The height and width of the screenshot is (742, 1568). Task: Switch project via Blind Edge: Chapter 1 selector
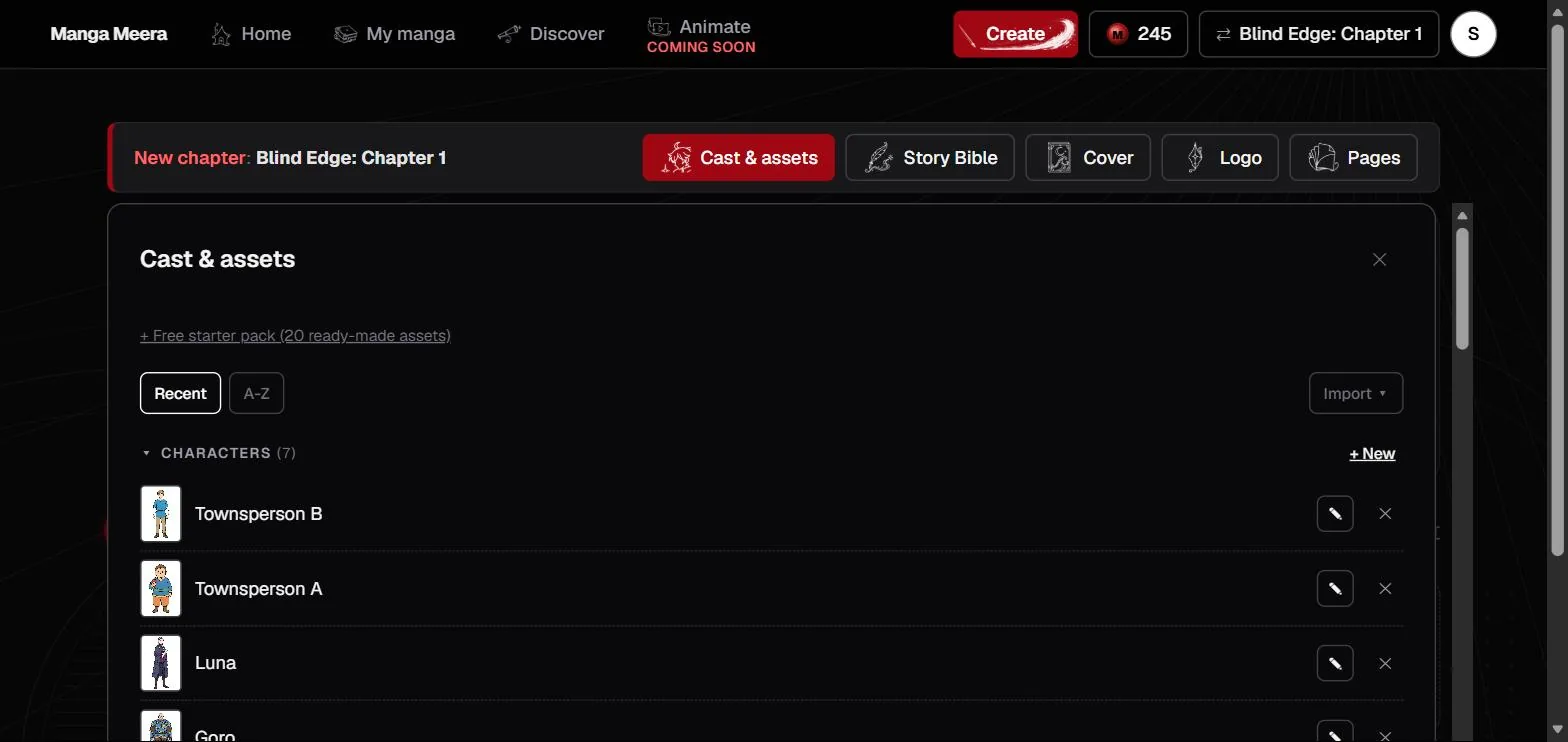pyautogui.click(x=1318, y=34)
